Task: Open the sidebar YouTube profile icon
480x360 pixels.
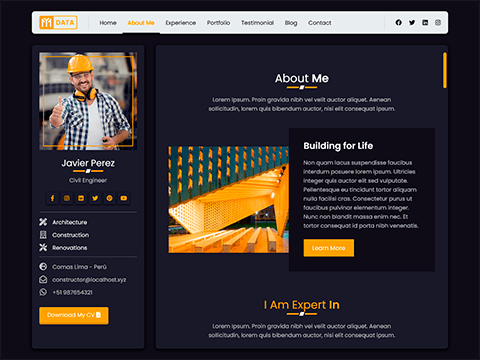Action: click(124, 198)
